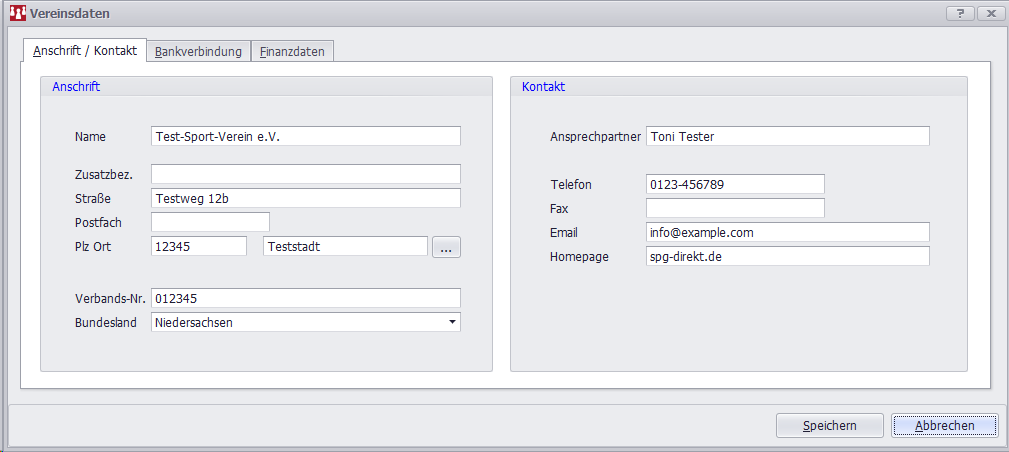Close the Vereinsdaten dialog window
The height and width of the screenshot is (452, 1009).
pyautogui.click(x=990, y=13)
